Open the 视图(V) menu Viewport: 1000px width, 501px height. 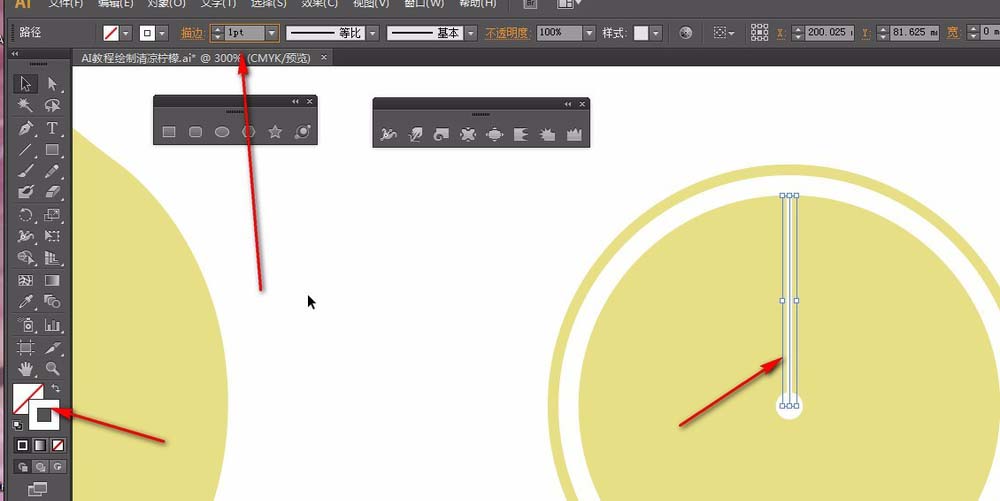click(x=371, y=4)
